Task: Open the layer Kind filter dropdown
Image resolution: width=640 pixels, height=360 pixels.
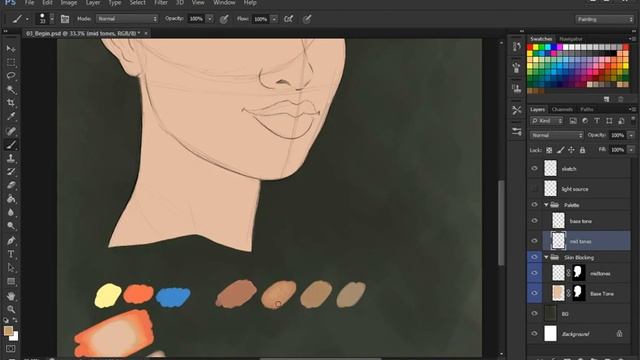Action: (547, 121)
